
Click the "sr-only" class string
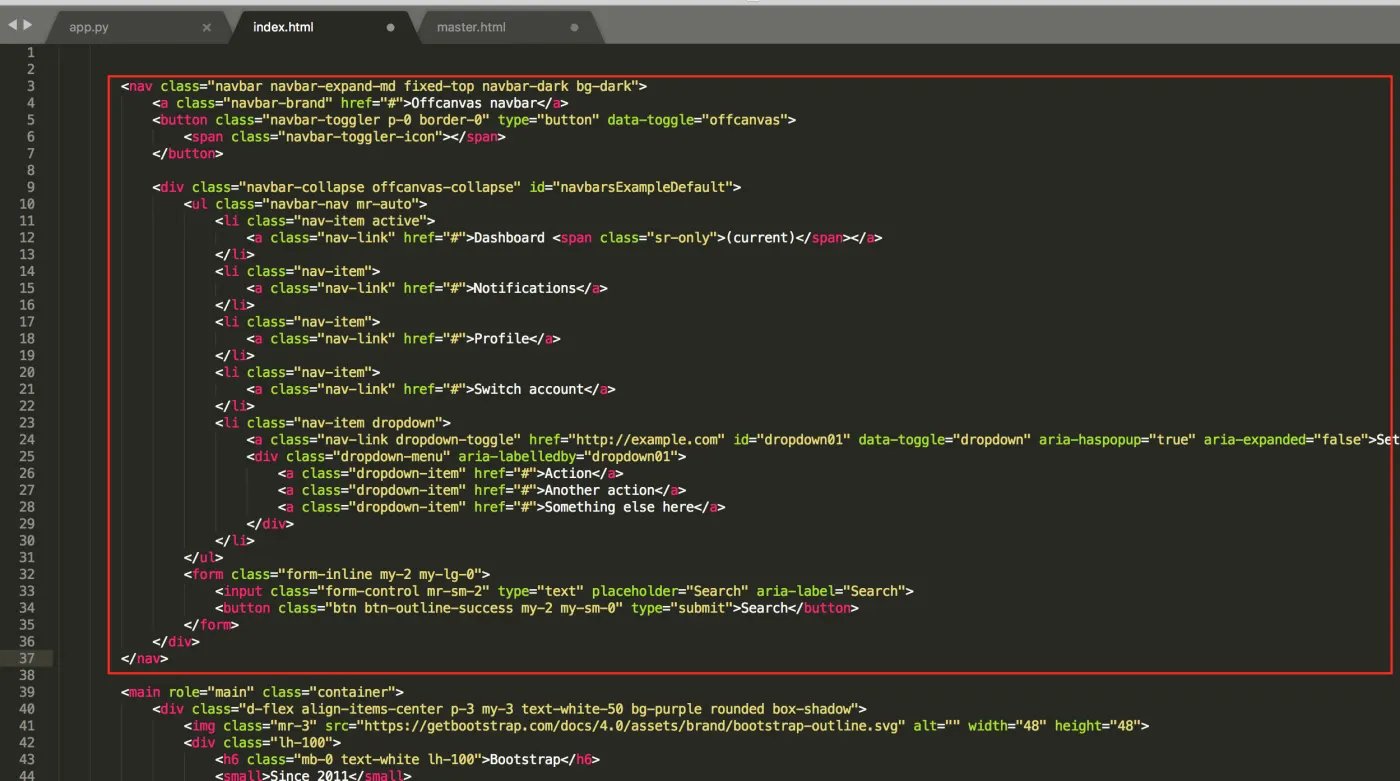pos(682,238)
